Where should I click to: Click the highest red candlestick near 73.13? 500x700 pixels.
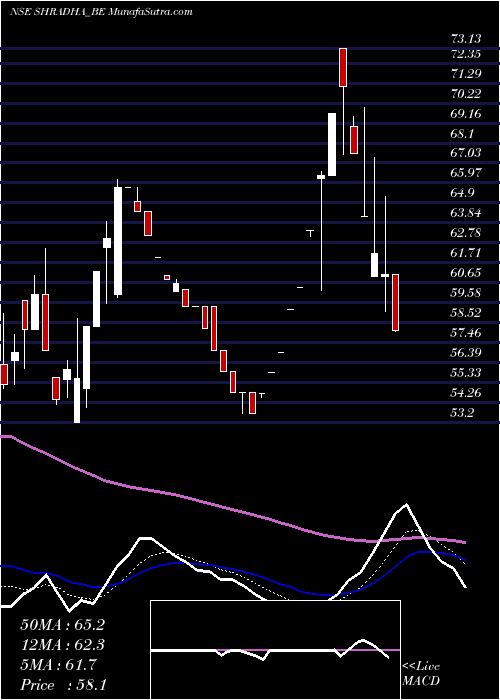click(343, 67)
